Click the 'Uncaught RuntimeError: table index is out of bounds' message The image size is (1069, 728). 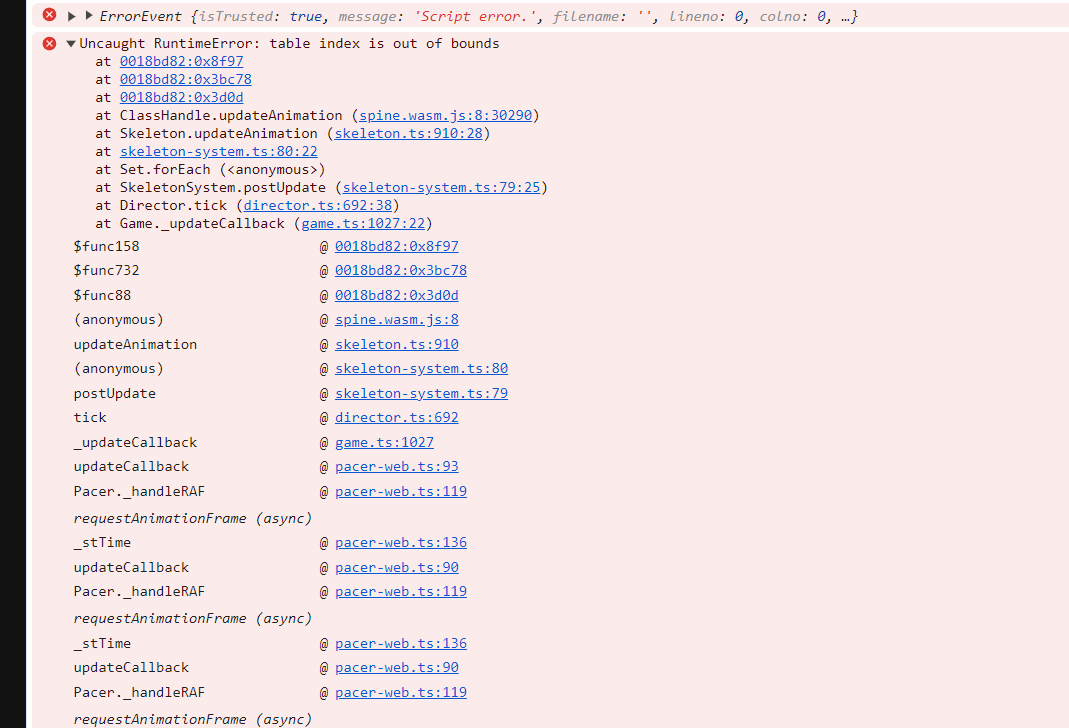pyautogui.click(x=289, y=44)
